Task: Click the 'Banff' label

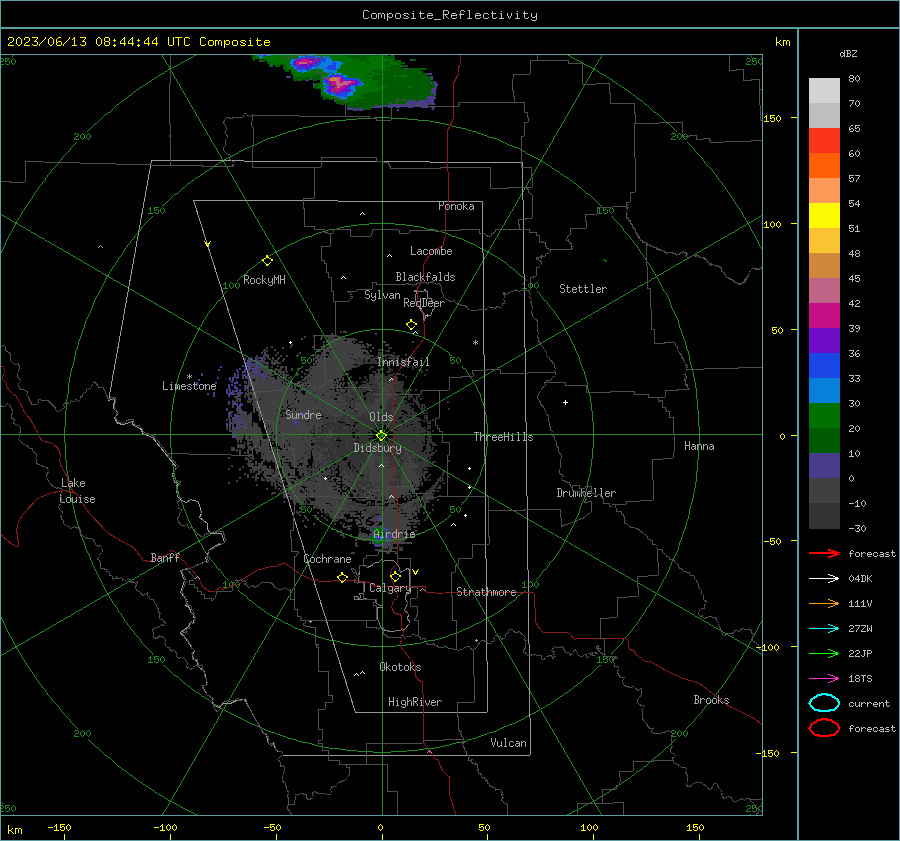Action: [165, 557]
